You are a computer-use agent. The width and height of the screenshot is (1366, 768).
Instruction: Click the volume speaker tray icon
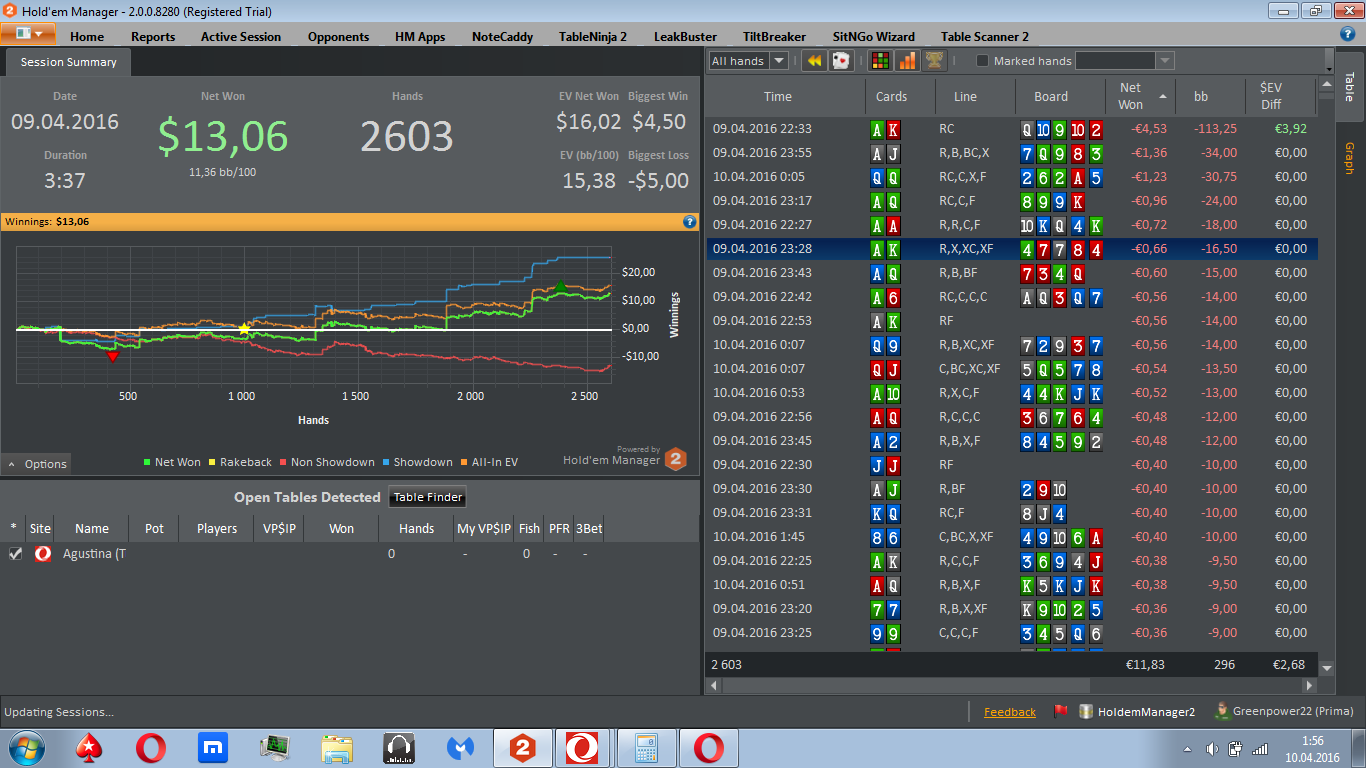pos(1212,748)
